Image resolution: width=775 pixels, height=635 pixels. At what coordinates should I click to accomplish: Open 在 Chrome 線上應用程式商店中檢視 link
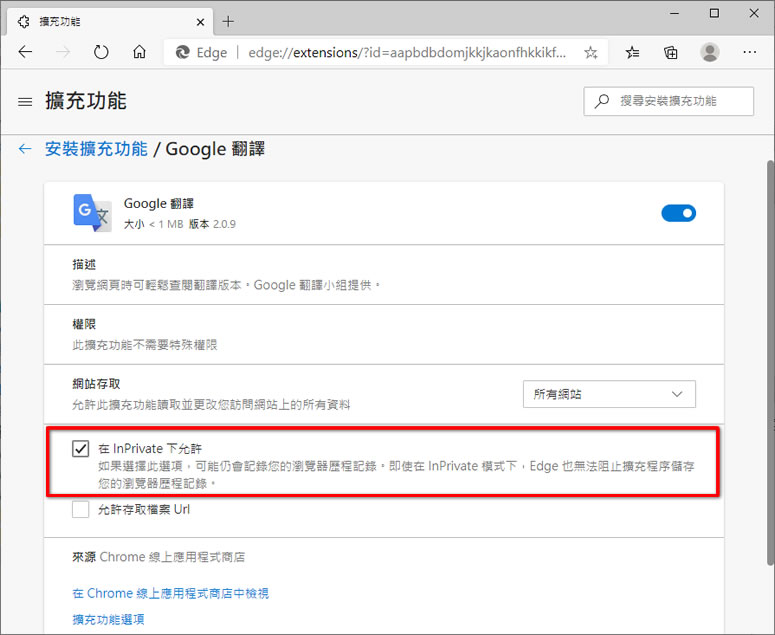[171, 593]
